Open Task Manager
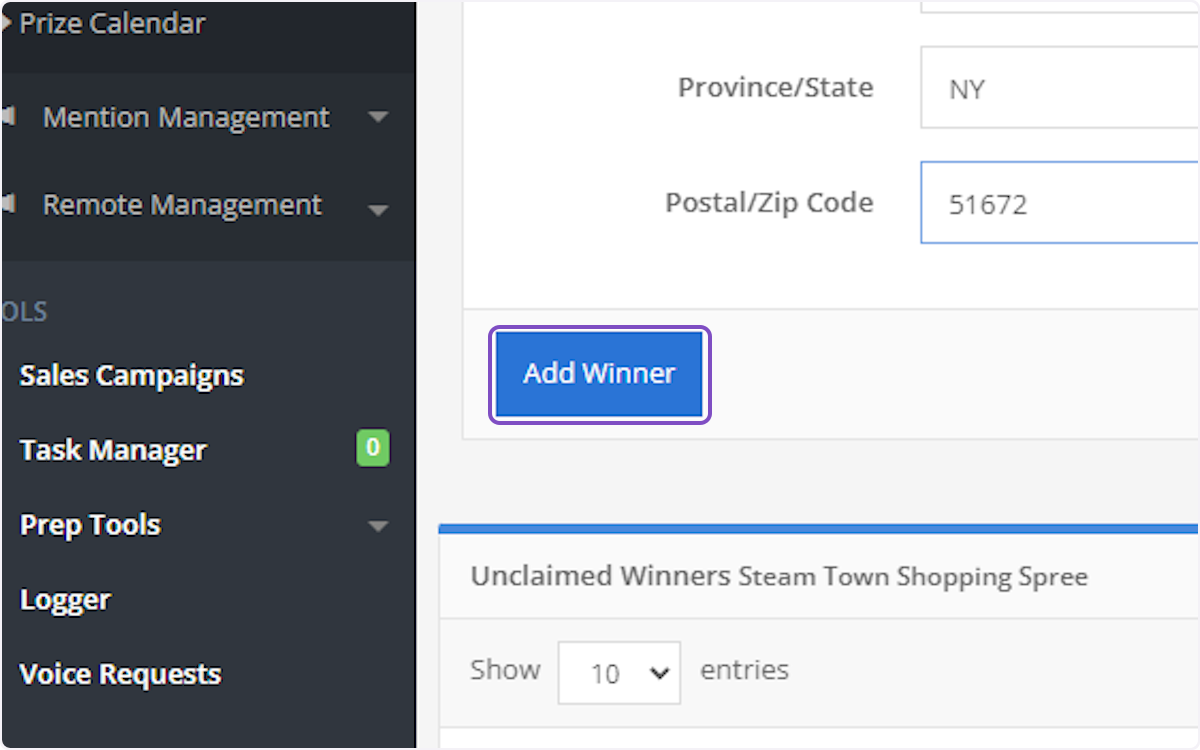1200x750 pixels. [112, 450]
